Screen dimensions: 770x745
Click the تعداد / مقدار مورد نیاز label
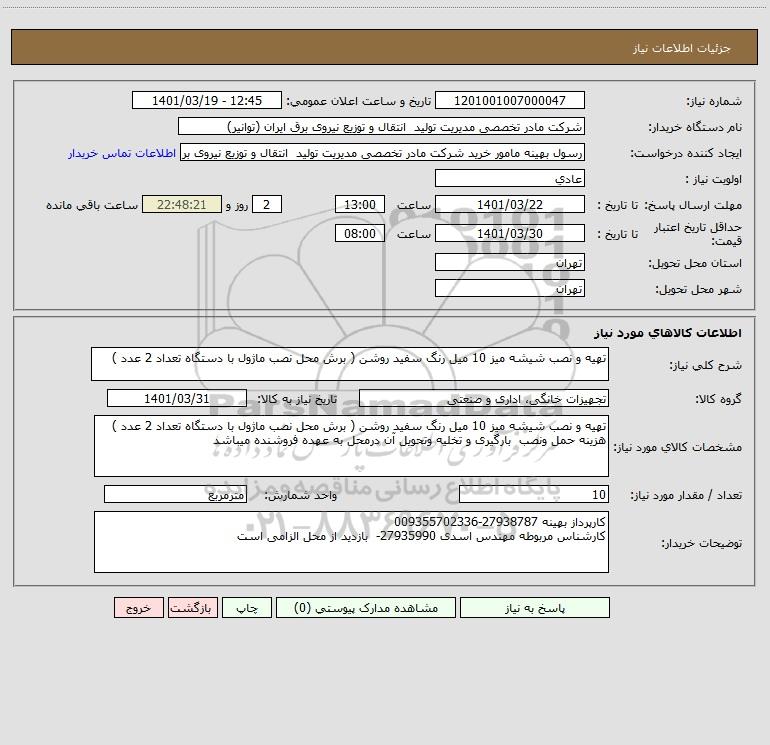coord(686,496)
